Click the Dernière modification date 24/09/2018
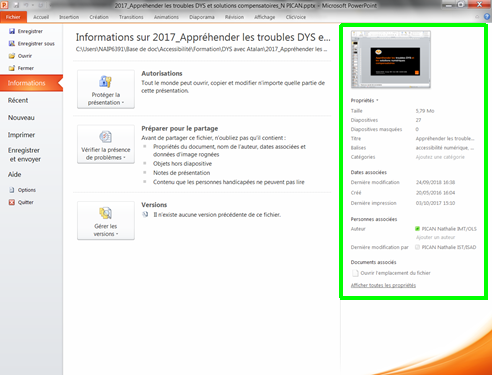The height and width of the screenshot is (375, 492). (435, 182)
